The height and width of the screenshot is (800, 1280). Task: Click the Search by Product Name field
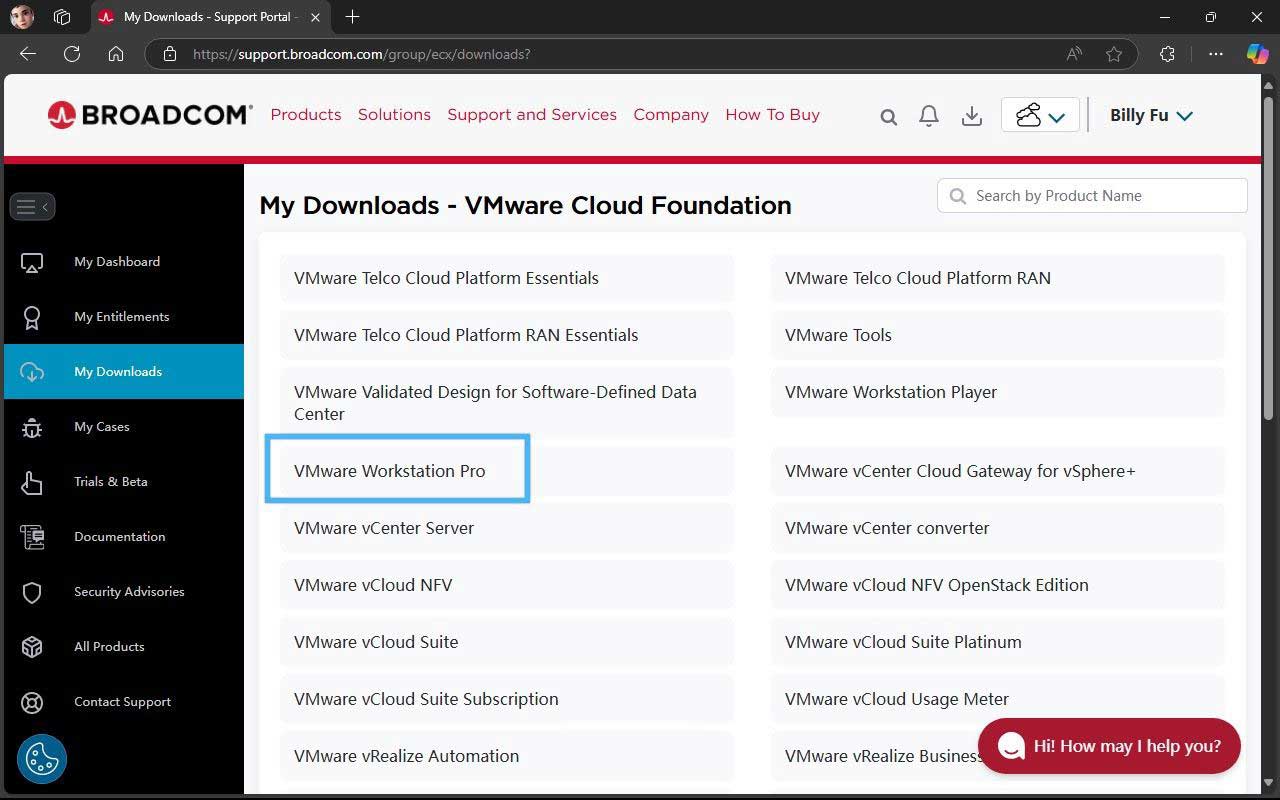(x=1091, y=195)
